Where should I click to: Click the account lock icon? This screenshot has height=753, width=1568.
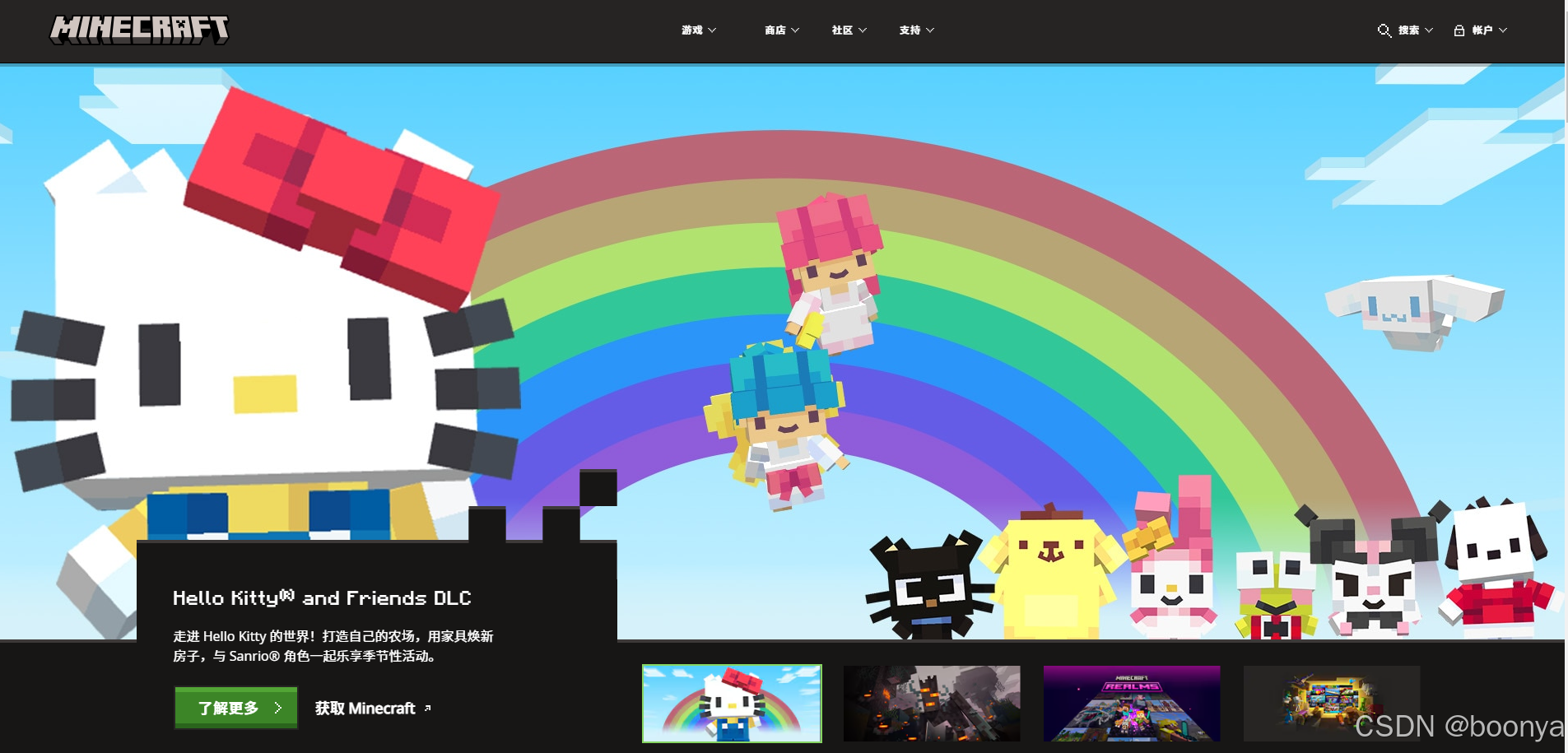[x=1459, y=30]
